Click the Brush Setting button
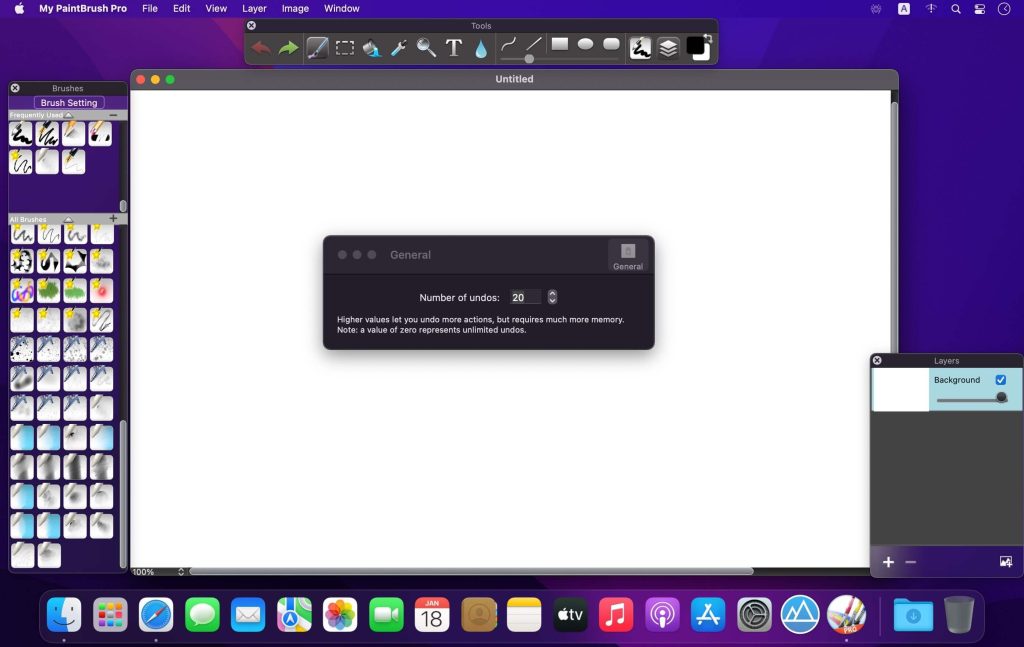The width and height of the screenshot is (1024, 647). pyautogui.click(x=68, y=102)
